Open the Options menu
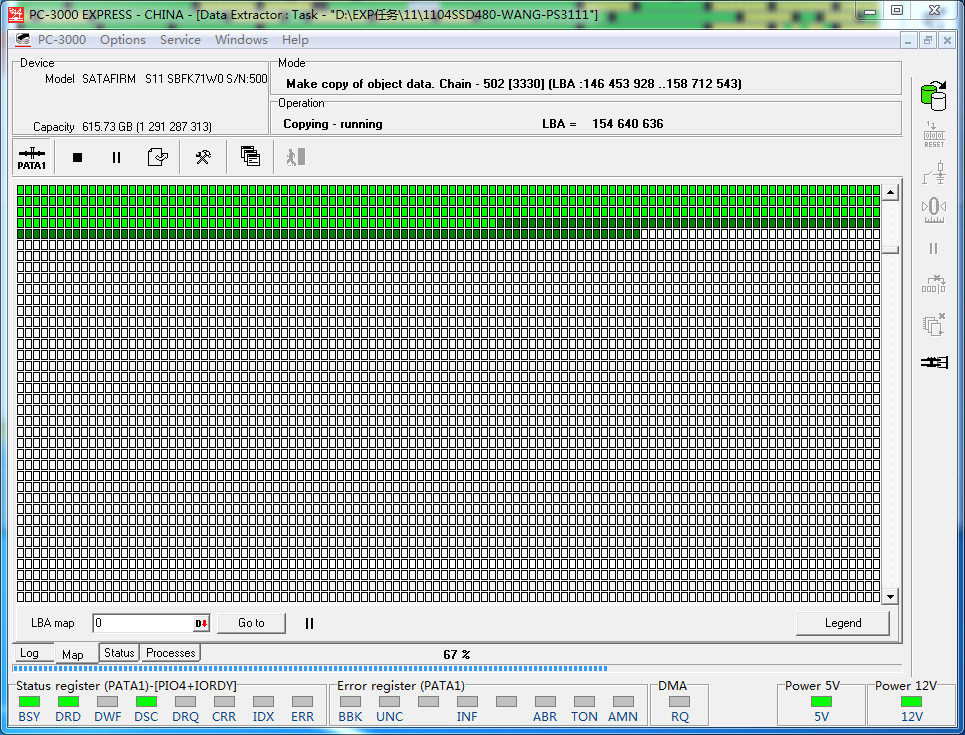This screenshot has width=965, height=735. click(x=123, y=40)
